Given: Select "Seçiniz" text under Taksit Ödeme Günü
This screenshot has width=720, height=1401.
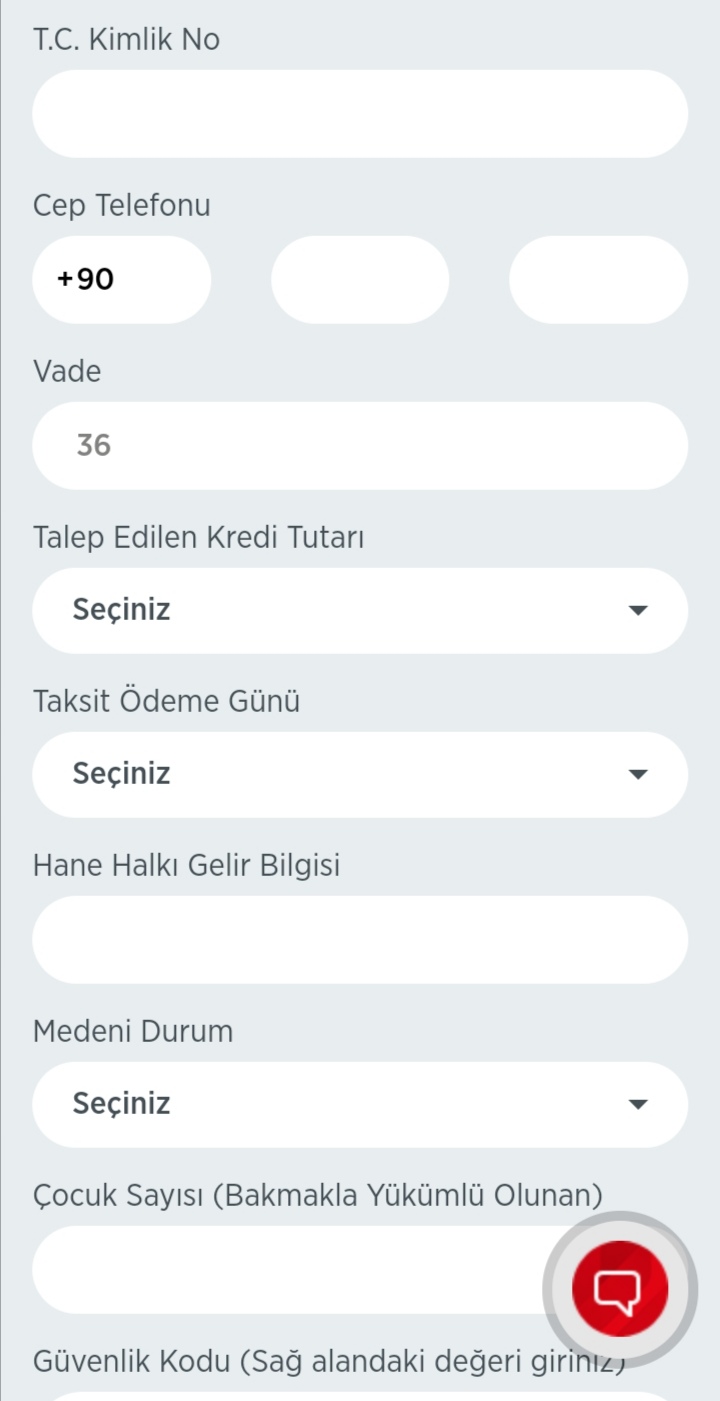Looking at the screenshot, I should pos(121,774).
